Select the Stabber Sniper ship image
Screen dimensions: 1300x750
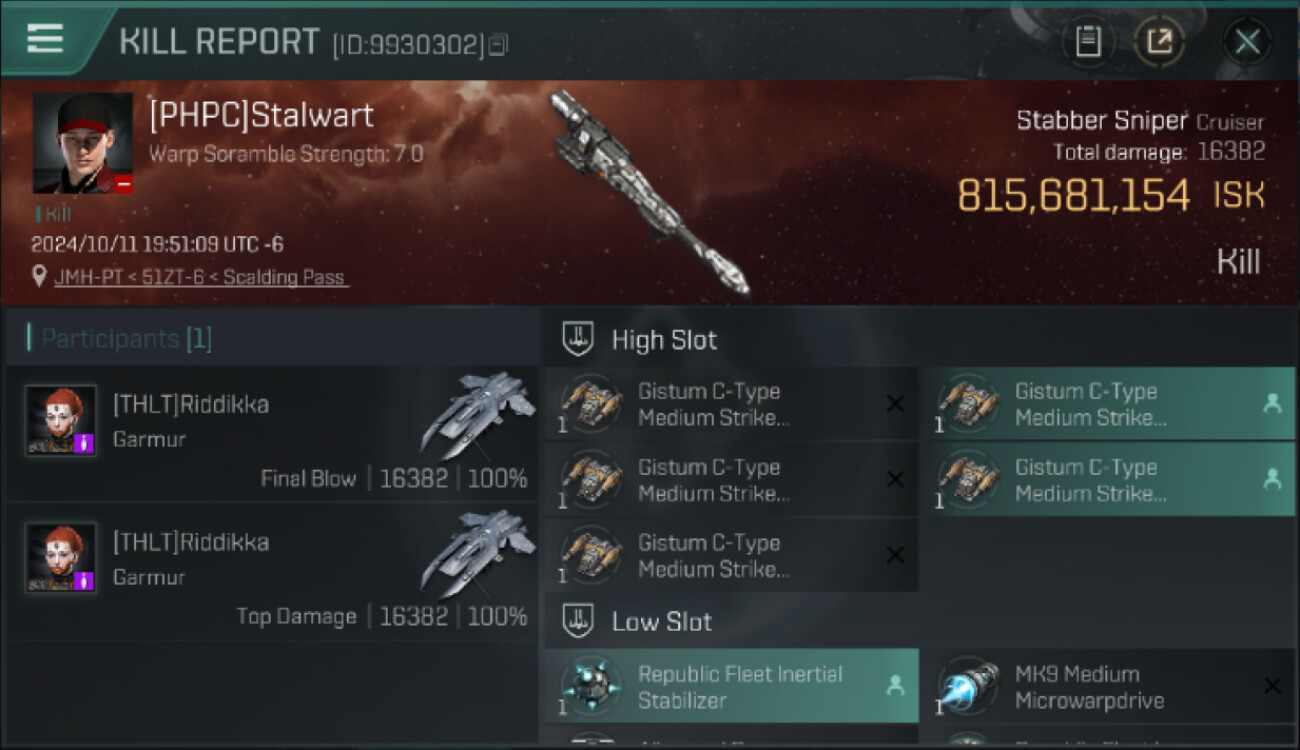pyautogui.click(x=648, y=192)
